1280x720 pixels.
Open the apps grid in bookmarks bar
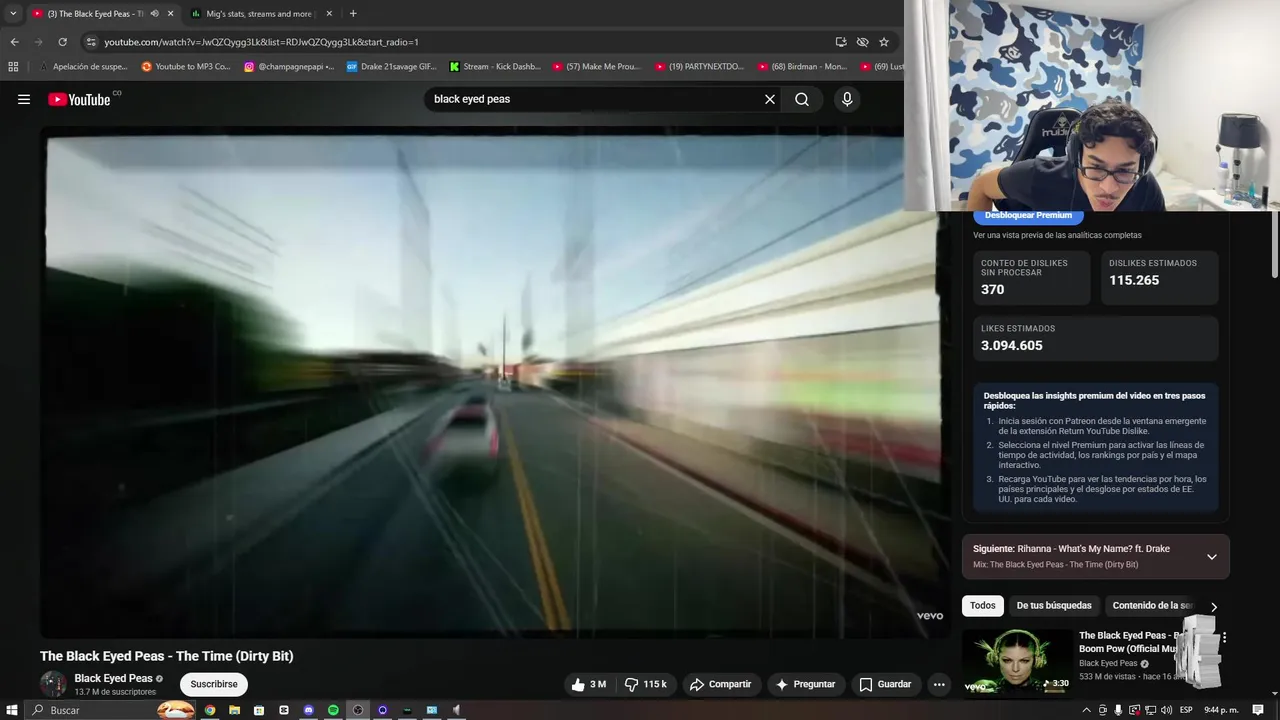pos(13,67)
